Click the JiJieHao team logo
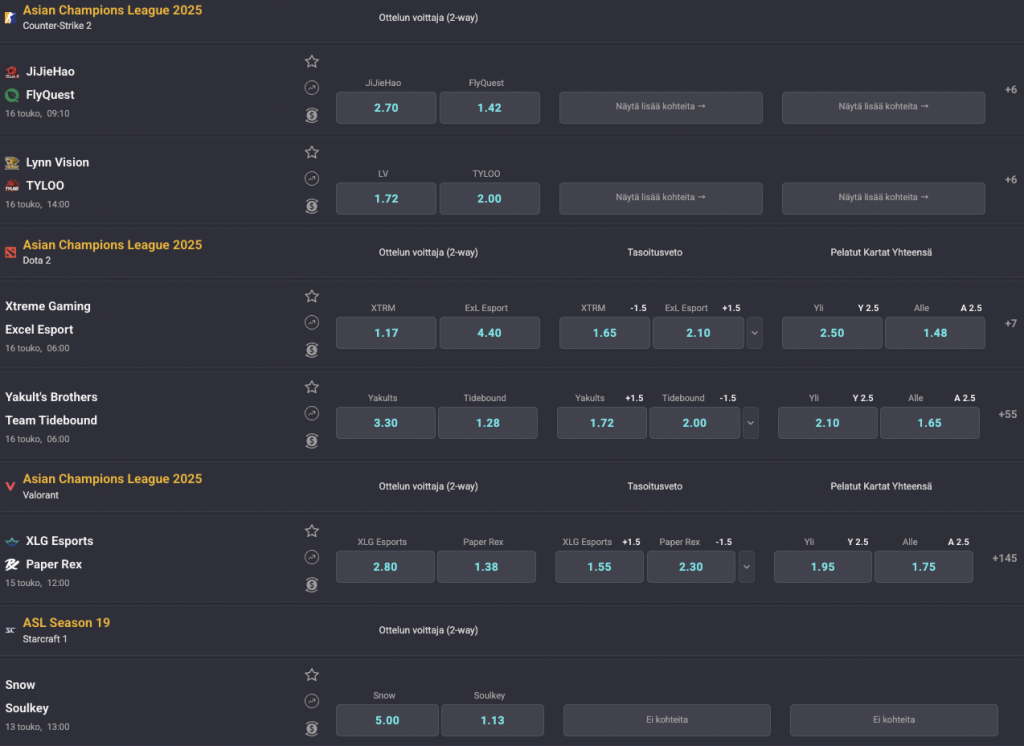 [x=12, y=72]
